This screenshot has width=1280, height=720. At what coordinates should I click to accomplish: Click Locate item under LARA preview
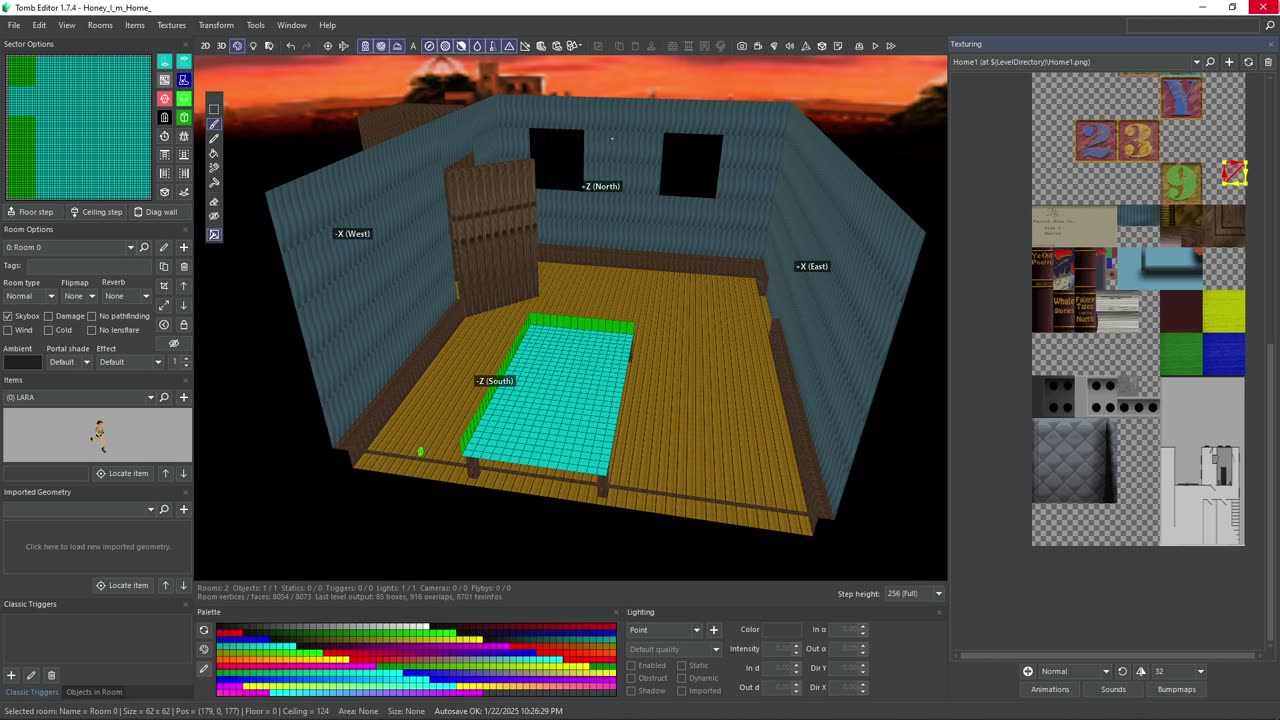coord(122,473)
